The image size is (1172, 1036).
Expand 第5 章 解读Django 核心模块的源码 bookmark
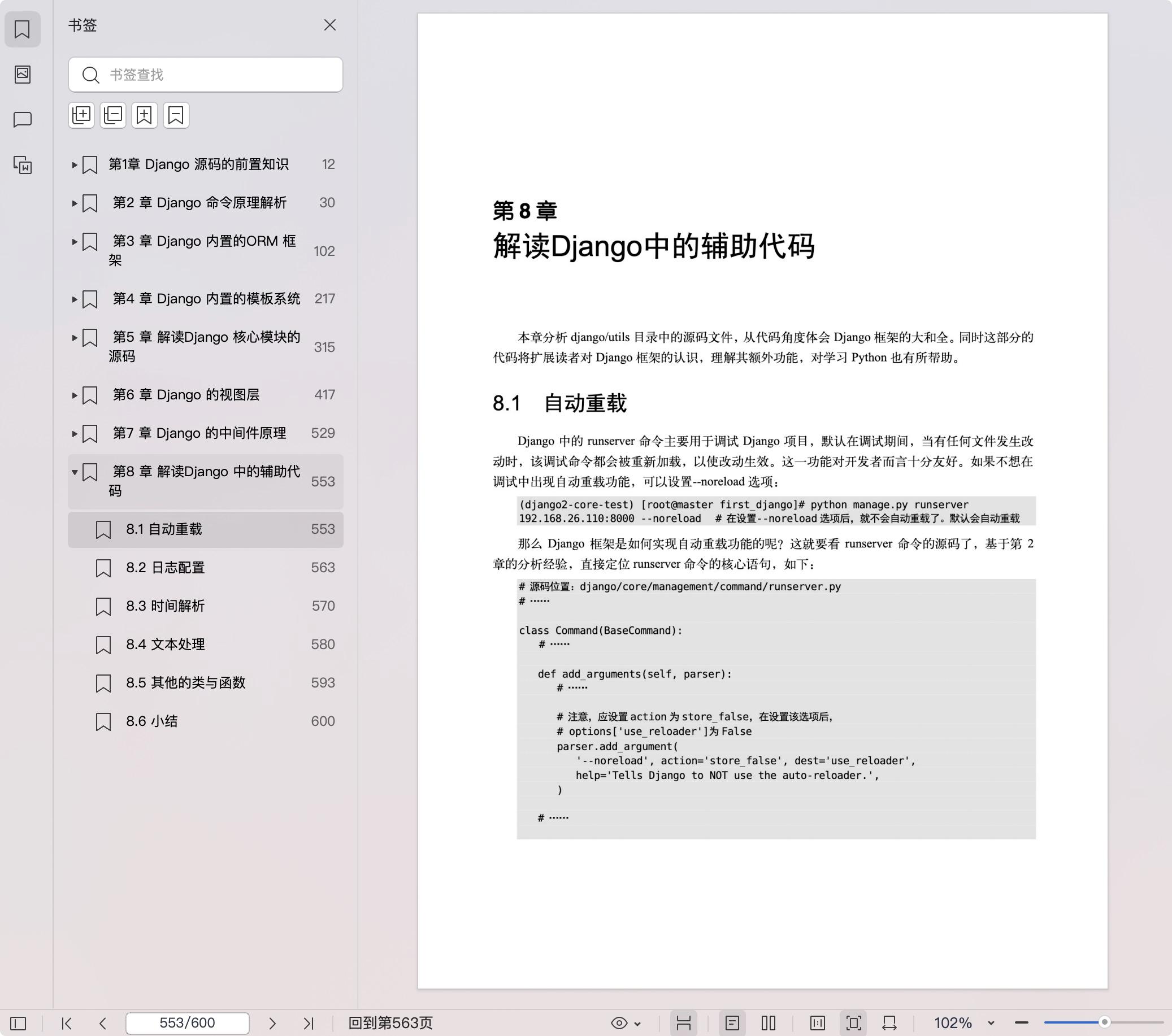[74, 337]
